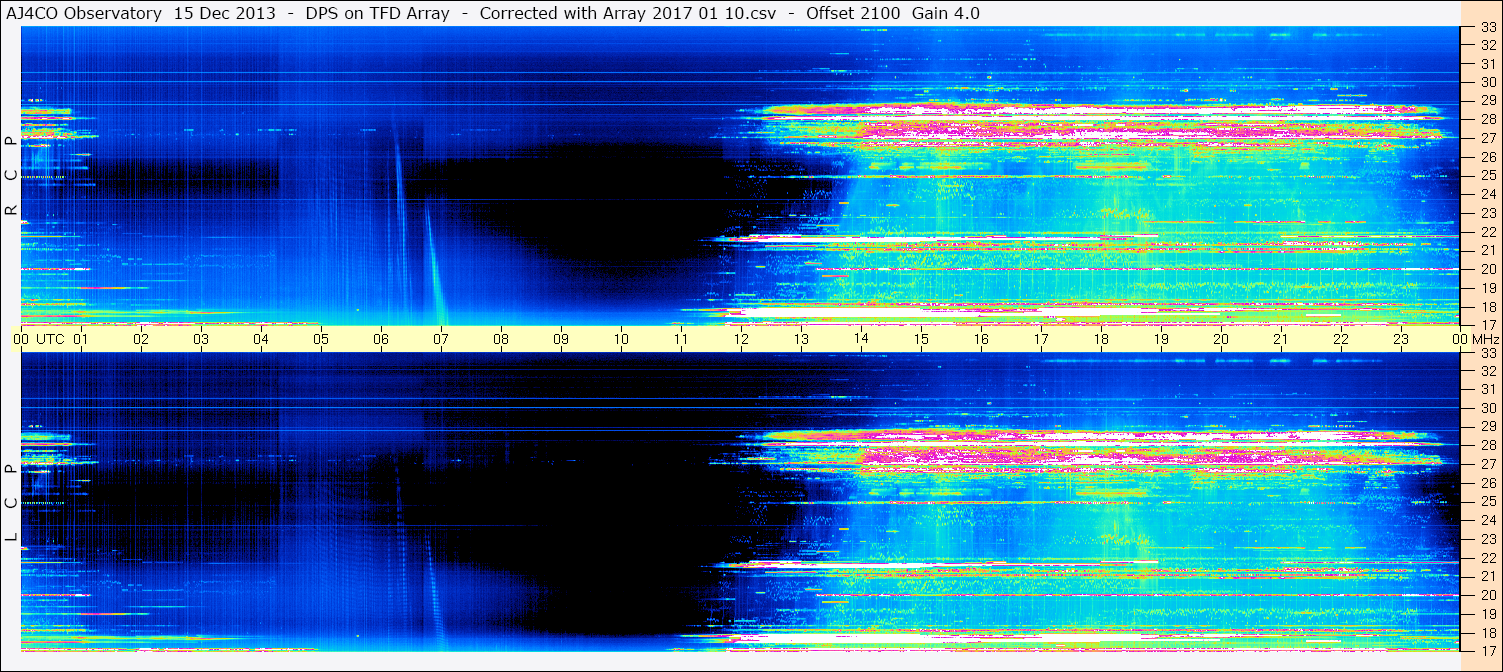The width and height of the screenshot is (1503, 672).
Task: Click the 28 MHz tick on RCP panel
Action: pos(1487,120)
